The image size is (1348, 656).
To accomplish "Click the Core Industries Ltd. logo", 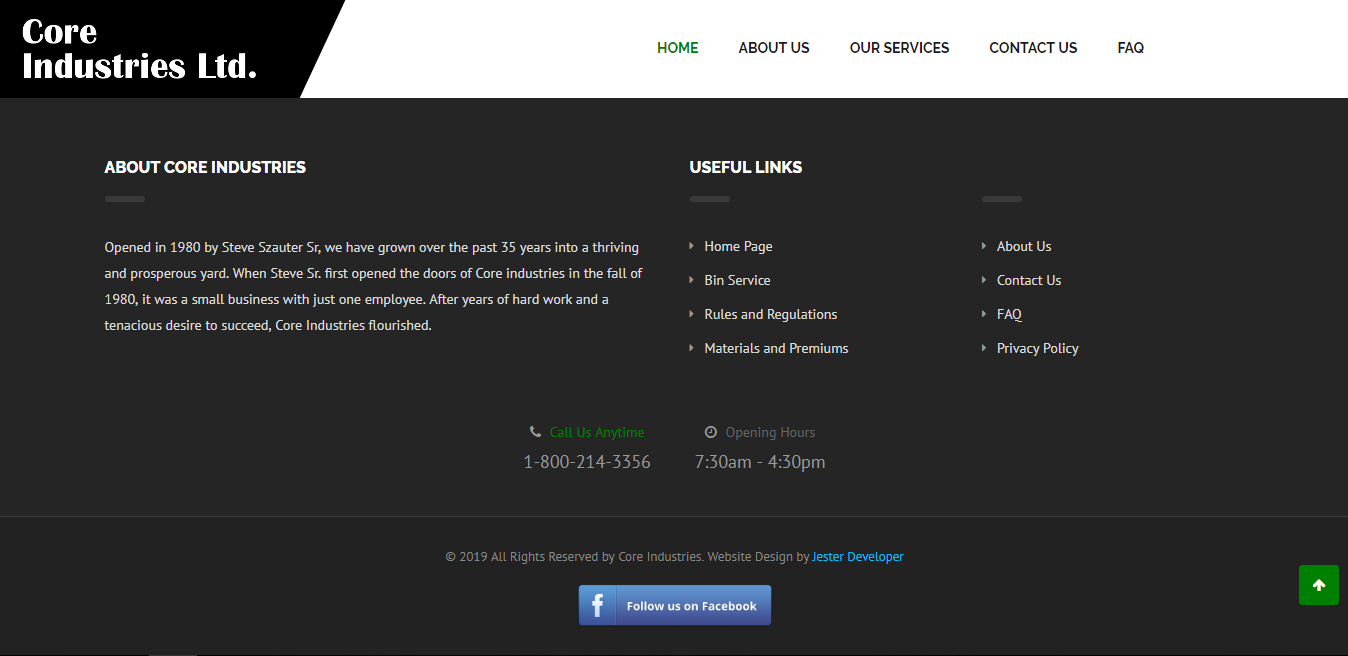I will click(139, 49).
